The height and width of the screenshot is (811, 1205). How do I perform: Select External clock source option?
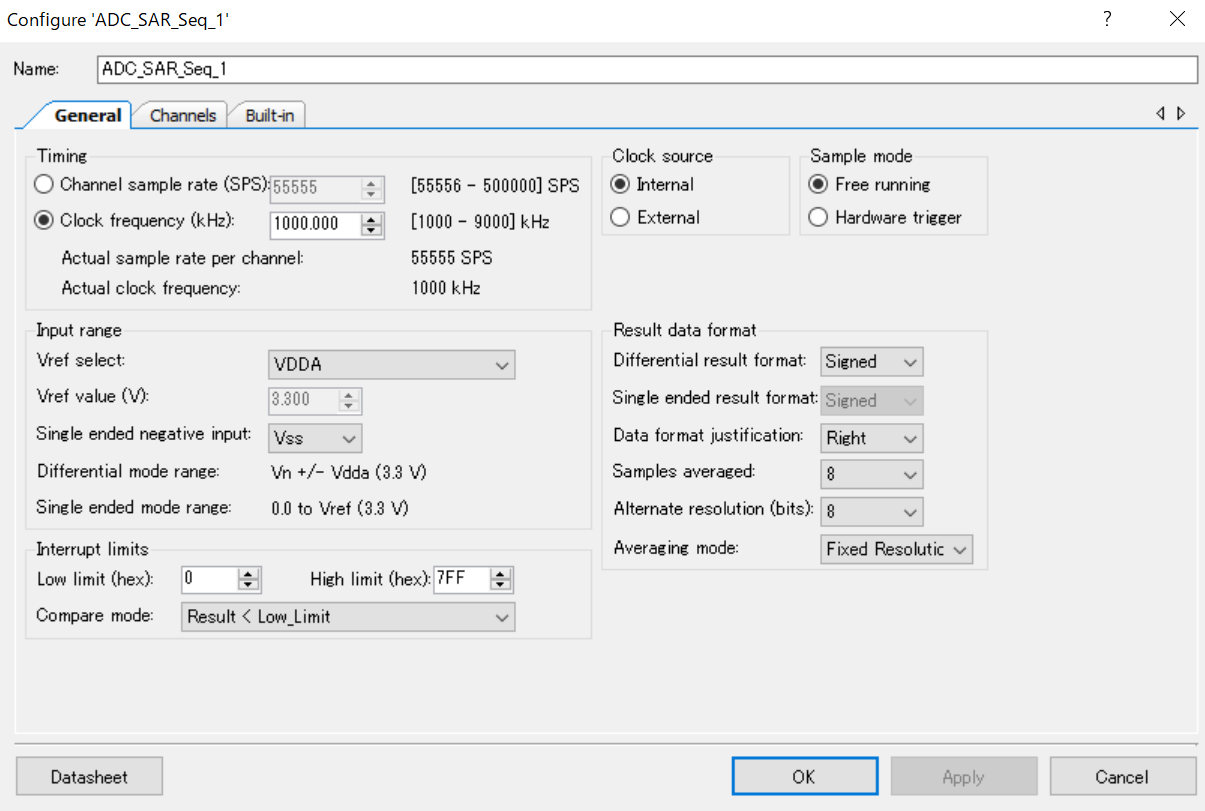(620, 217)
